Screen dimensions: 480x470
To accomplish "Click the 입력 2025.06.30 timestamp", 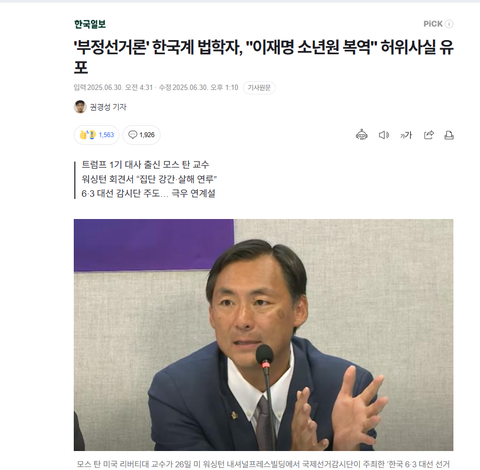I will click(x=113, y=88).
